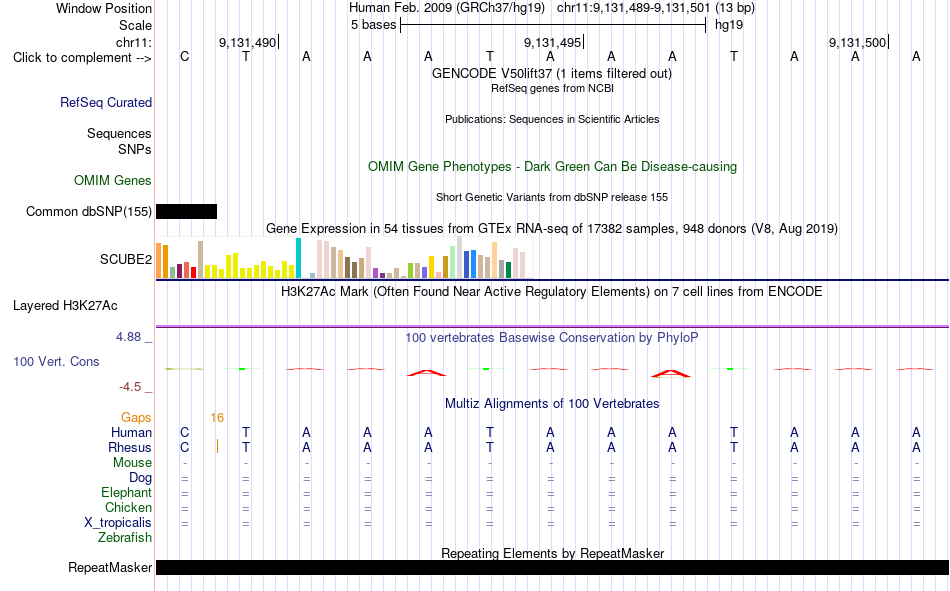This screenshot has height=591, width=950.
Task: Click the chr11: ruler label
Action: [134, 42]
